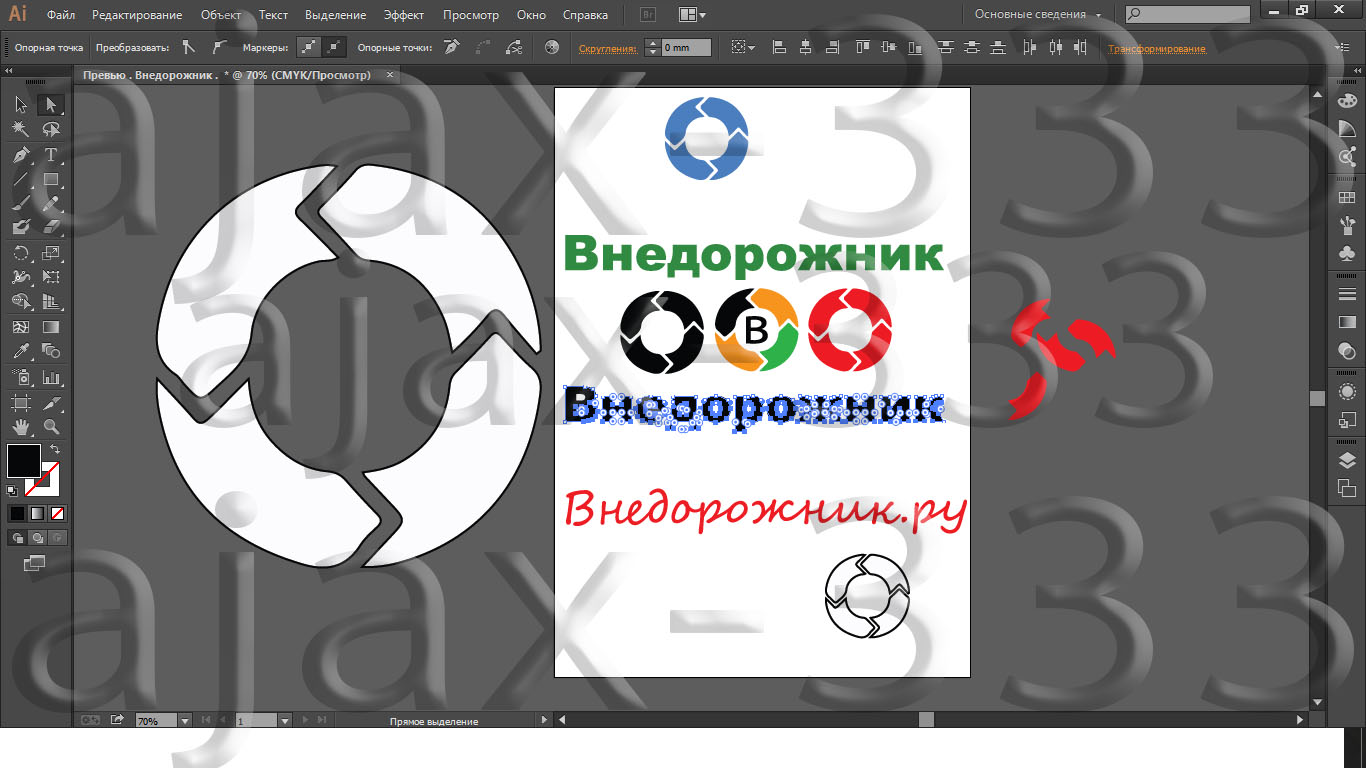Image resolution: width=1366 pixels, height=768 pixels.
Task: Select the Artboard tool
Action: point(21,403)
